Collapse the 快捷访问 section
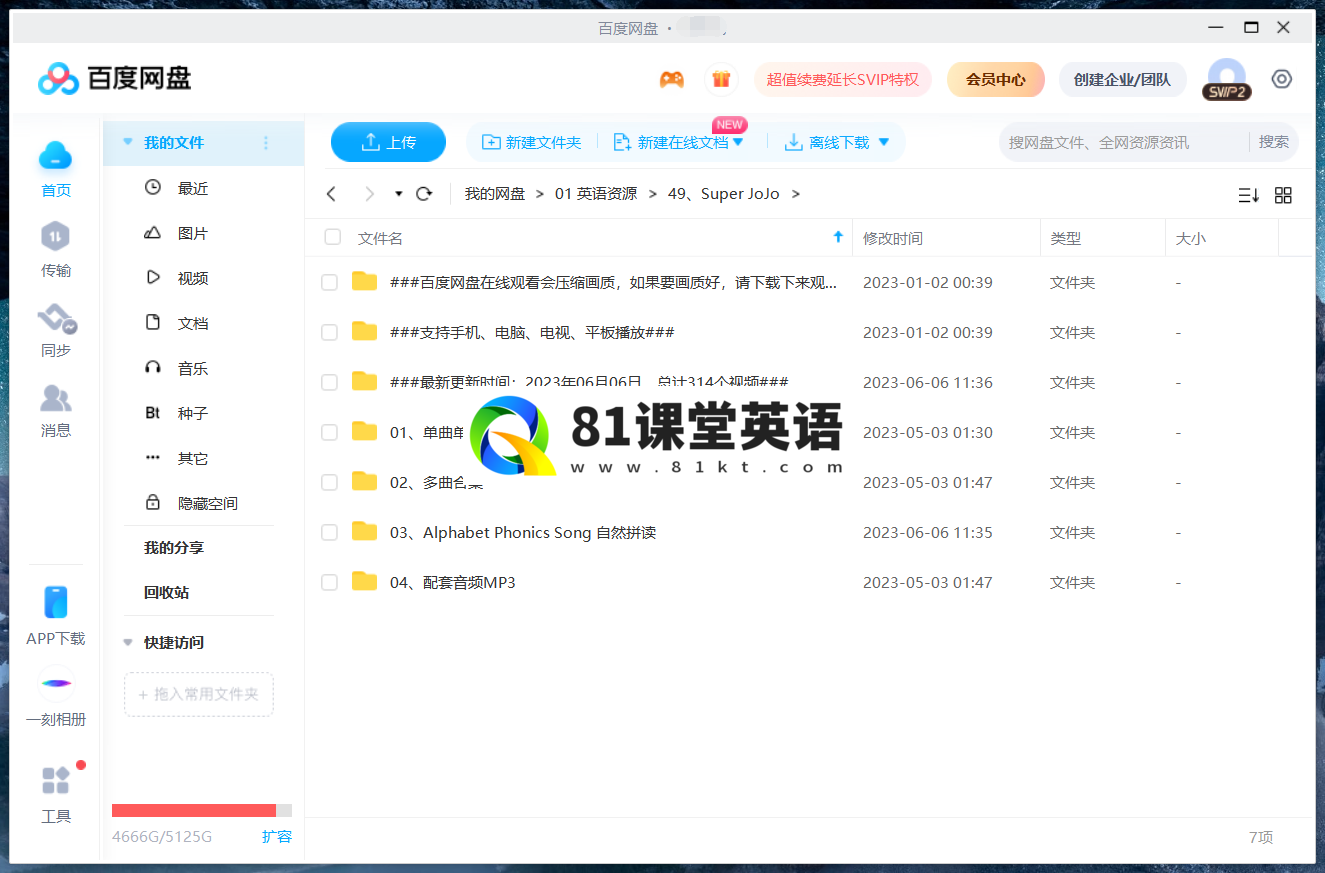This screenshot has width=1325, height=873. click(x=127, y=643)
